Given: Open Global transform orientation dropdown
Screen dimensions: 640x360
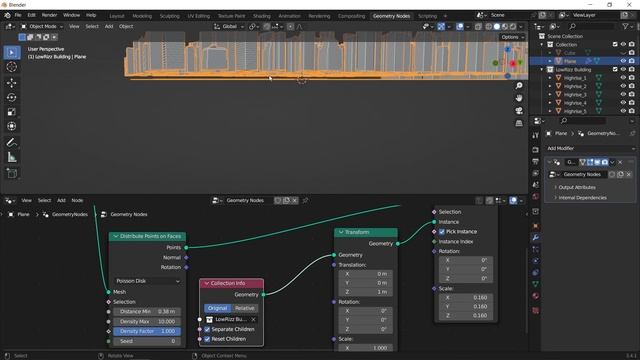Looking at the screenshot, I should coord(229,27).
